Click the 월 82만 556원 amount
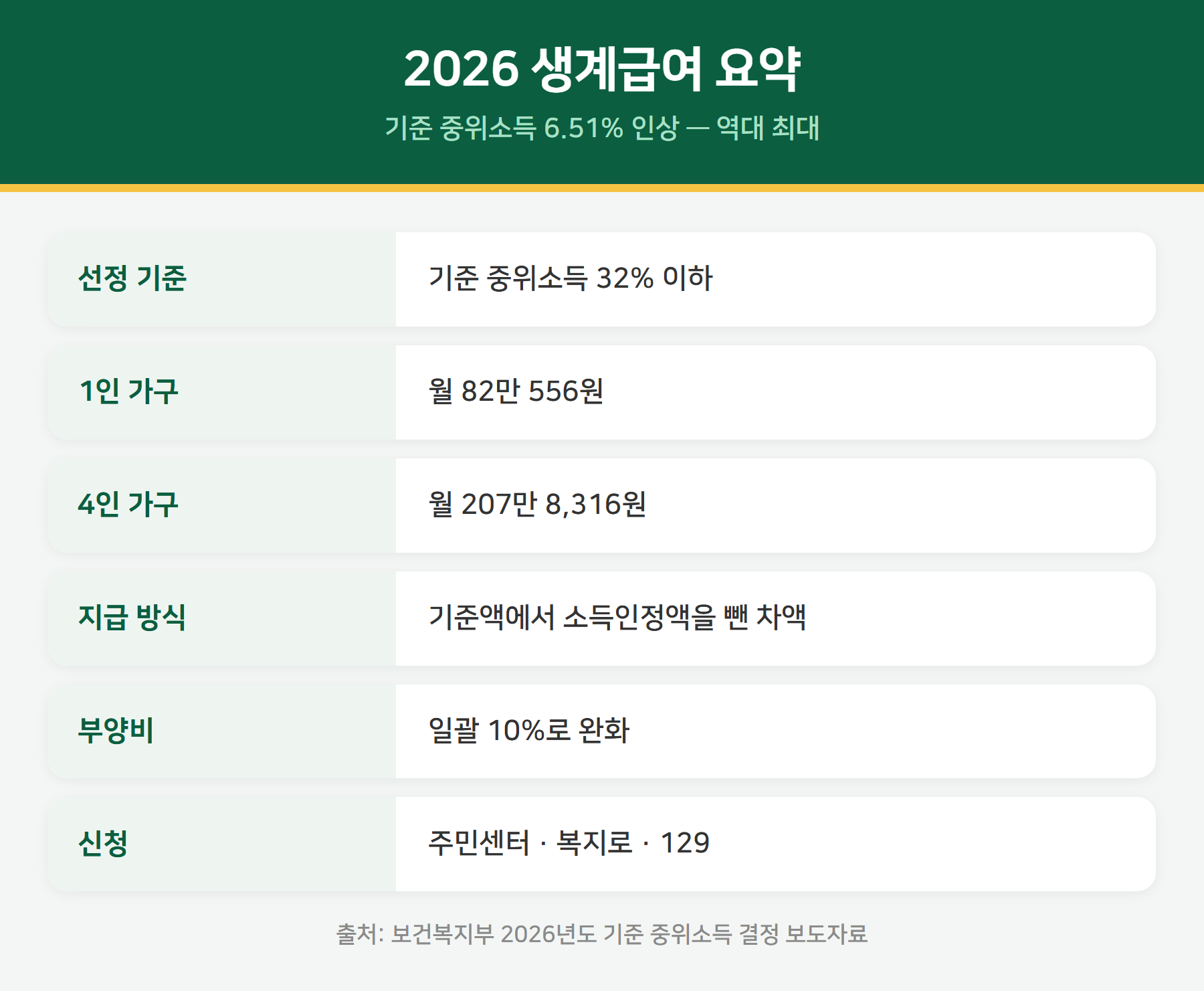Viewport: 1204px width, 991px height. point(516,391)
